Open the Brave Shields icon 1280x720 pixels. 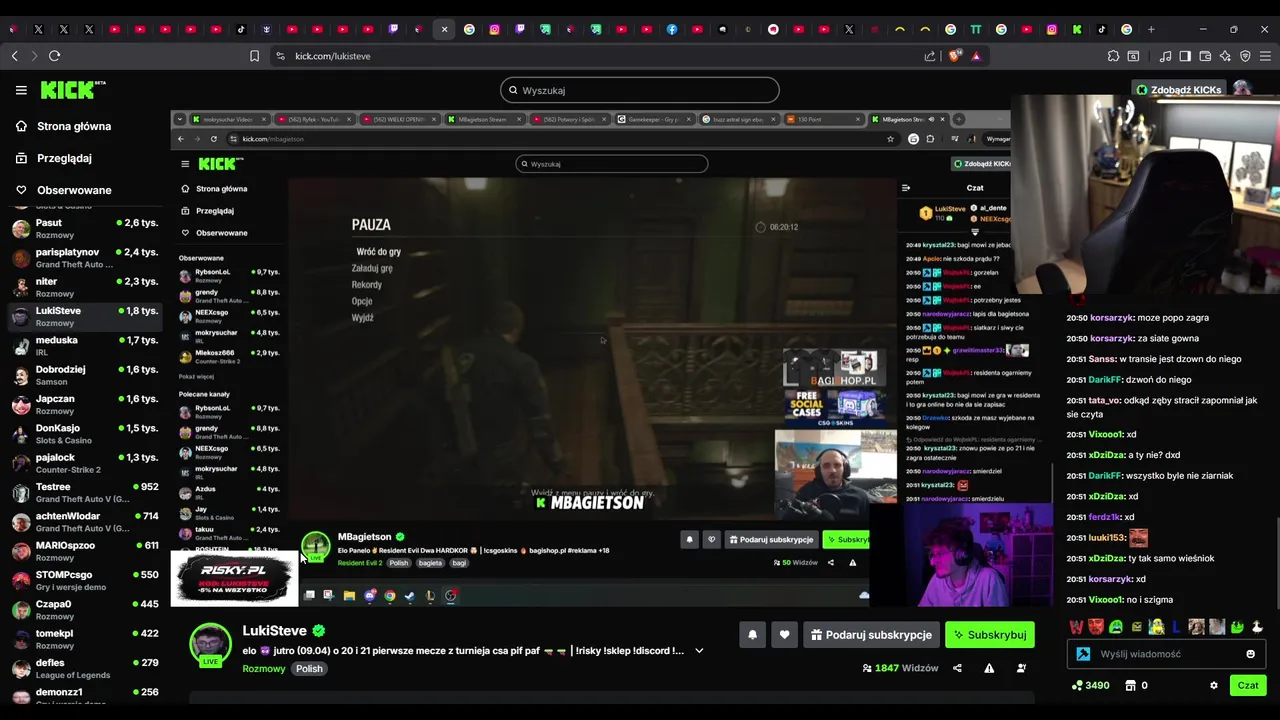[954, 56]
